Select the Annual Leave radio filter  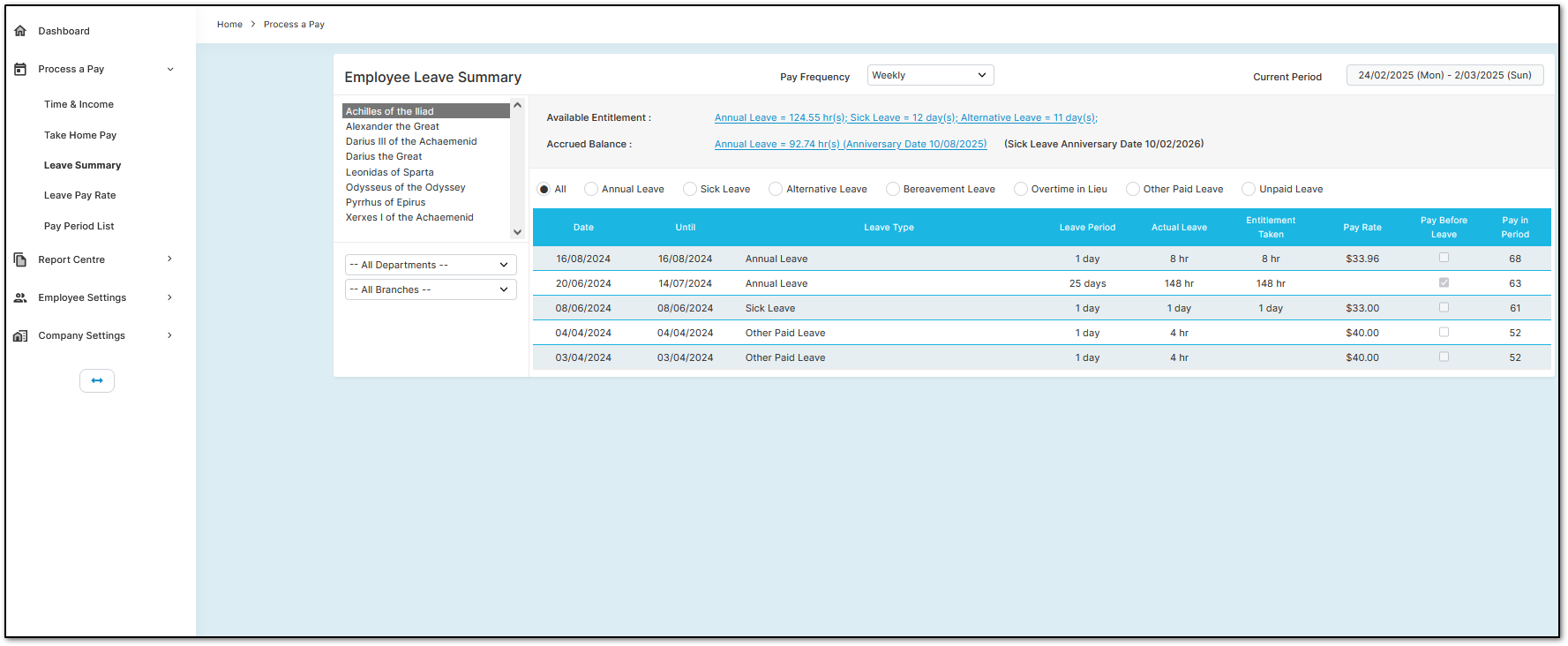pos(591,189)
